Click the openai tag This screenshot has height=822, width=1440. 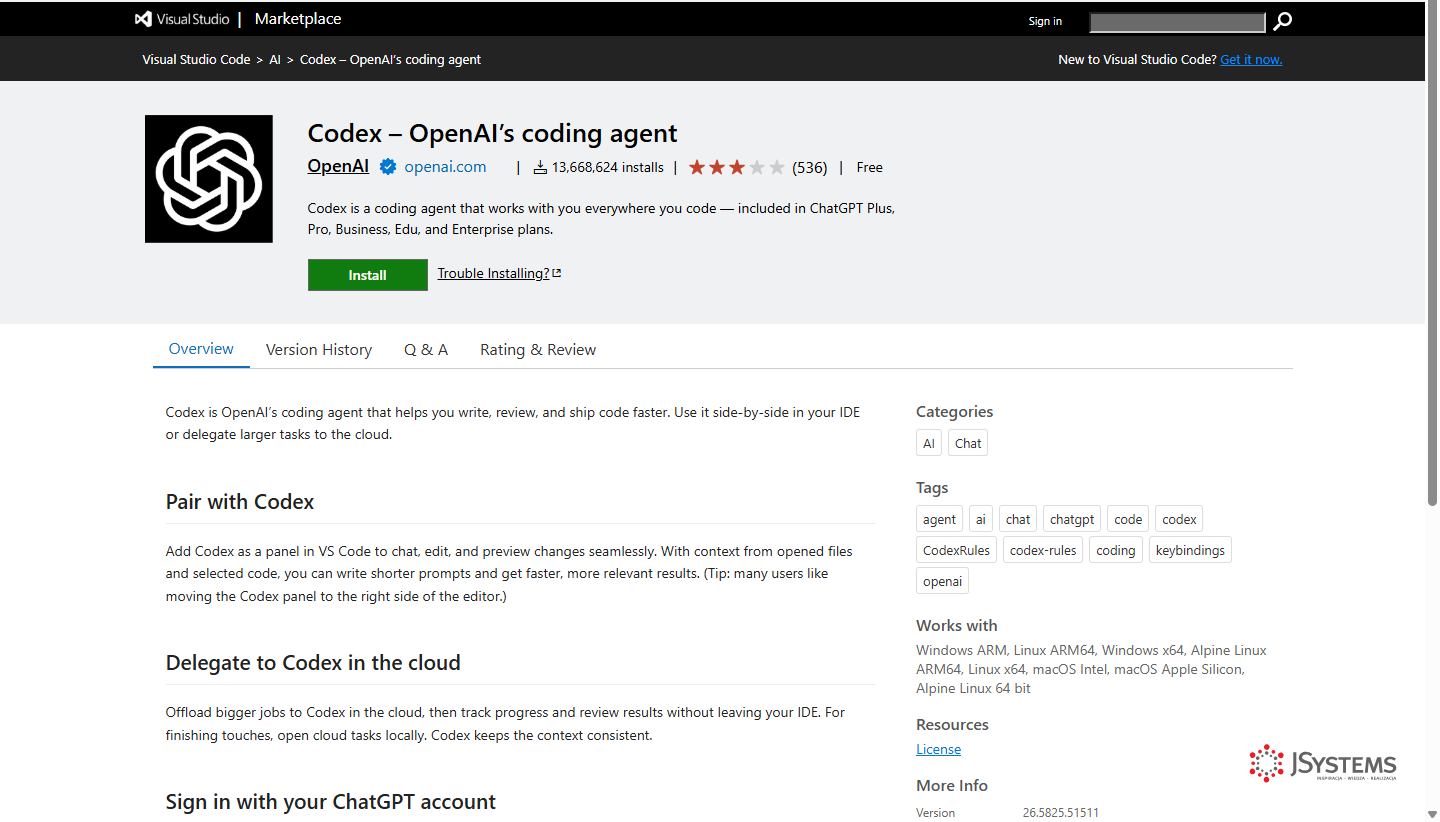[942, 581]
